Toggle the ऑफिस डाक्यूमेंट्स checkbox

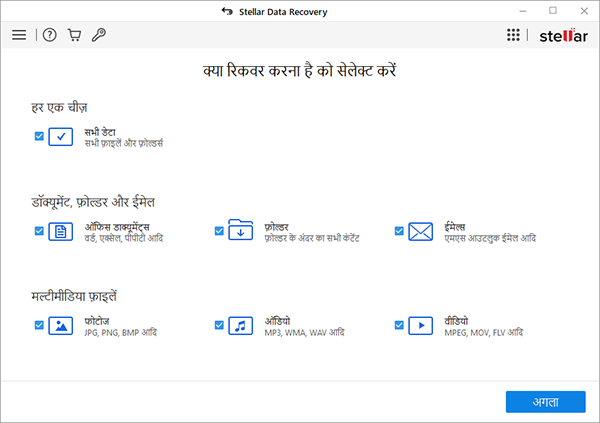point(39,231)
